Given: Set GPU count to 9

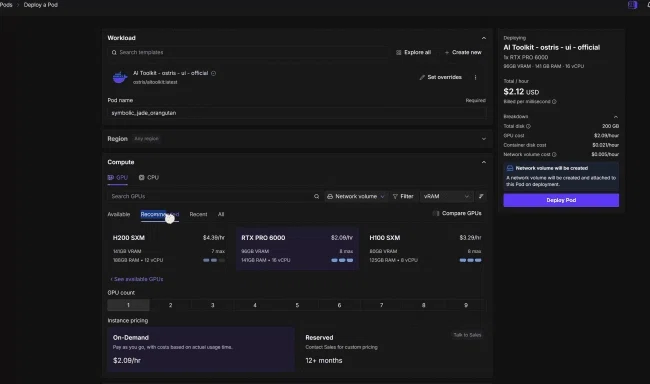Looking at the screenshot, I should [x=466, y=305].
